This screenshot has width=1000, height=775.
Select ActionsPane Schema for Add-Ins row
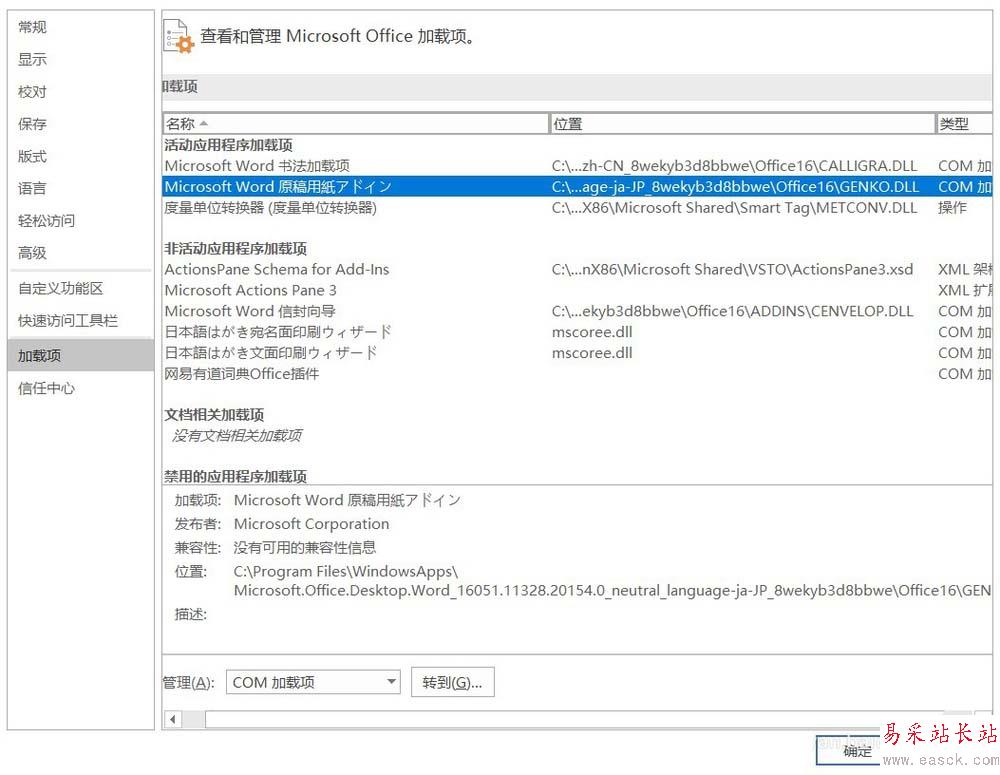click(x=577, y=269)
